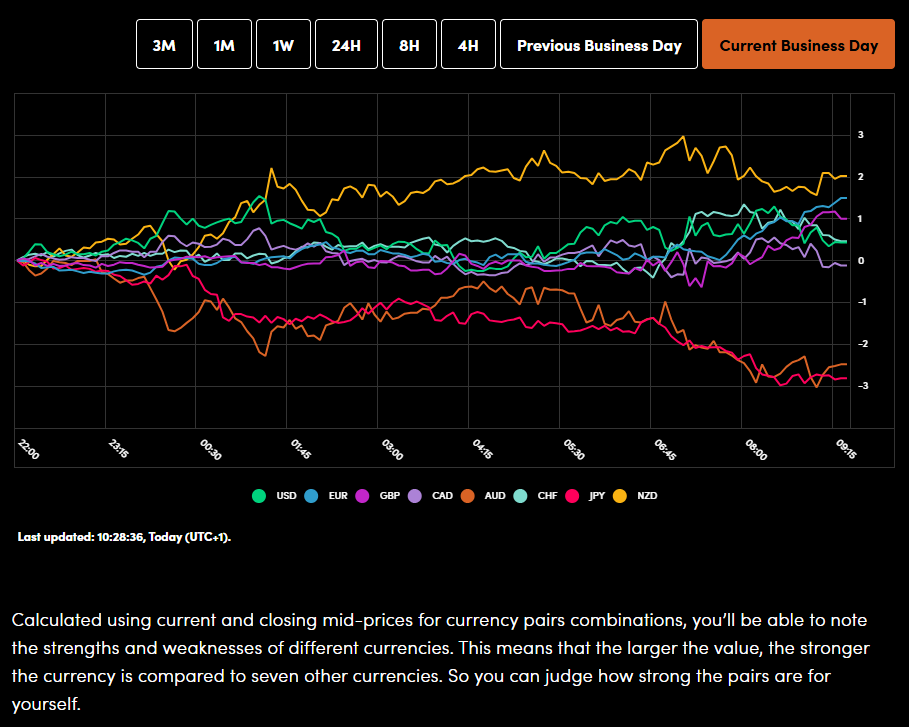Click the 22:00 x-axis time label

pos(29,449)
